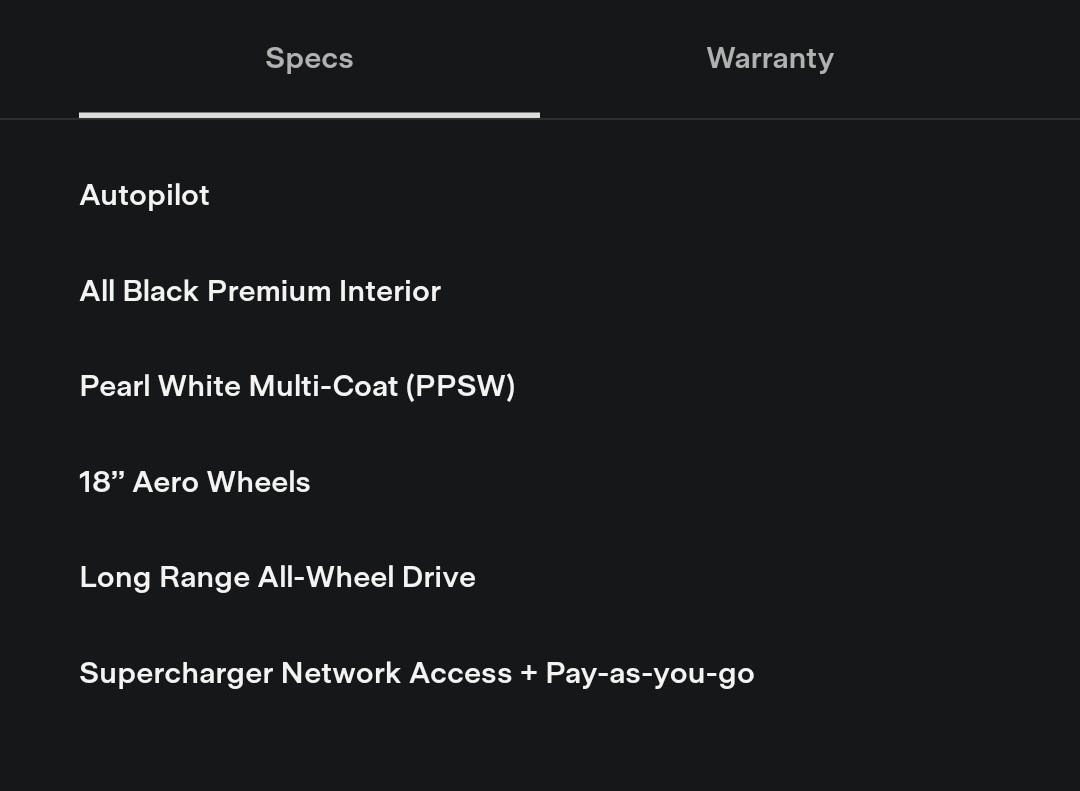Screen dimensions: 1080x791
Task: Select the All Black Premium Interior line
Action: point(260,291)
